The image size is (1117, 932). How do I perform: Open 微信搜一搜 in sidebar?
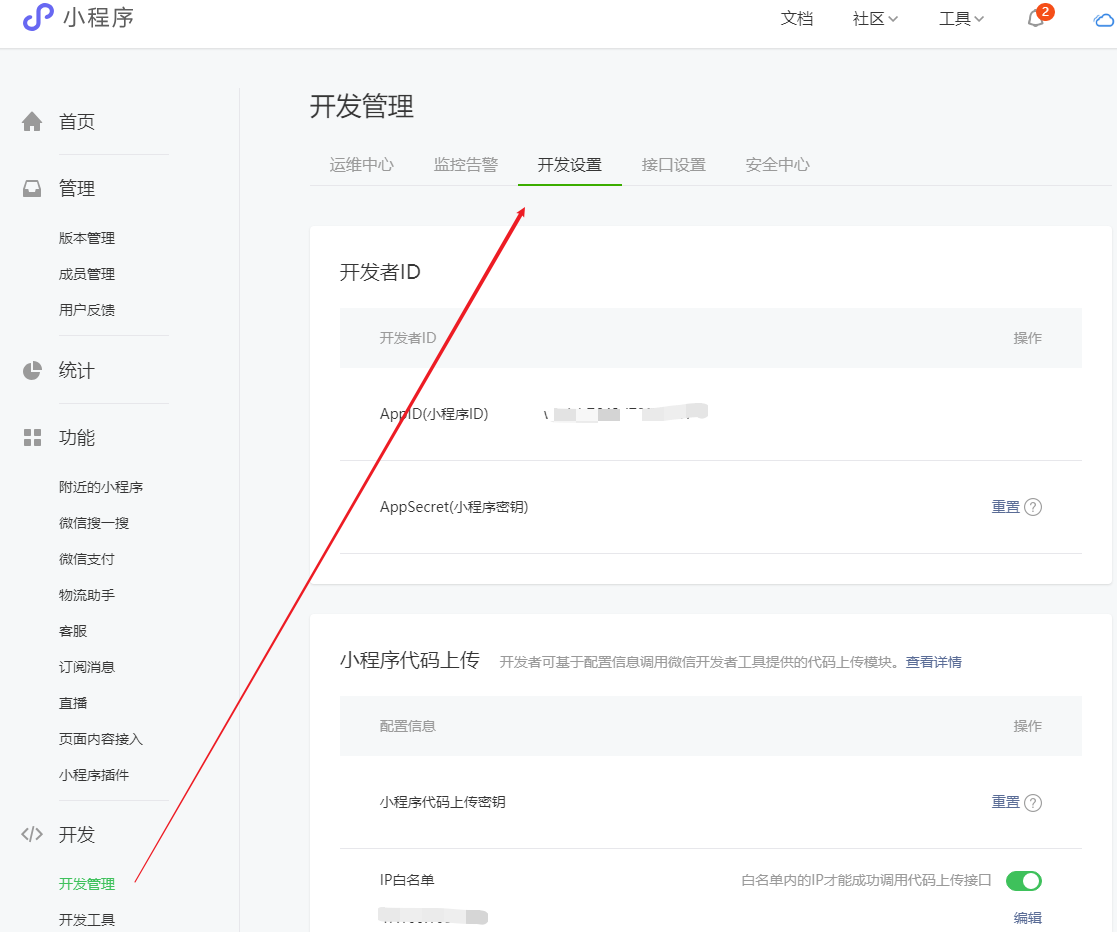tap(94, 523)
